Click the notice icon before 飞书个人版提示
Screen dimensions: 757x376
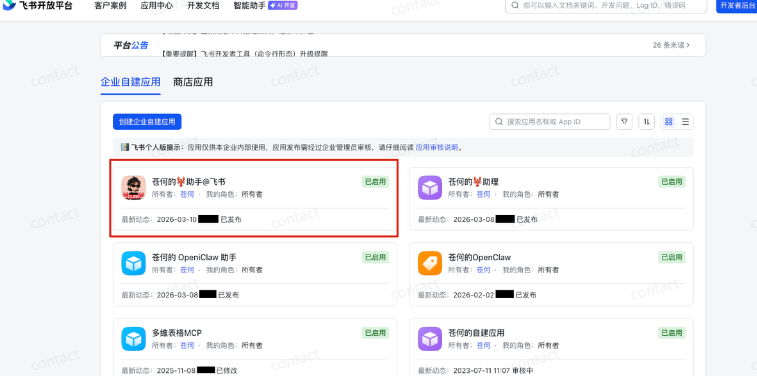pos(125,148)
